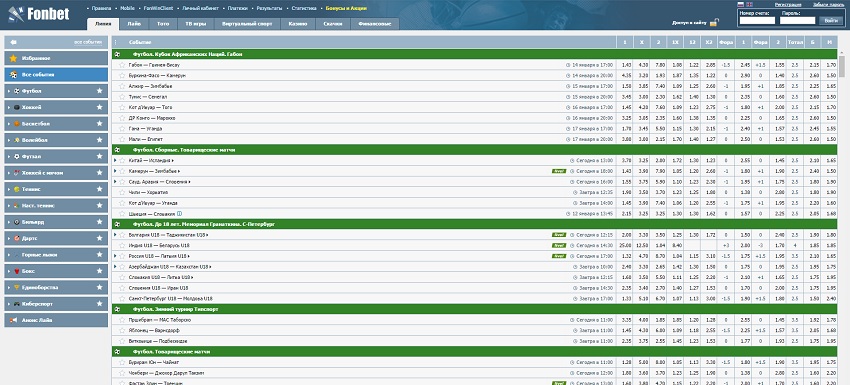Image resolution: width=850 pixels, height=385 pixels.
Task: Toggle the star on the Футбол sidebar row
Action: click(x=99, y=91)
